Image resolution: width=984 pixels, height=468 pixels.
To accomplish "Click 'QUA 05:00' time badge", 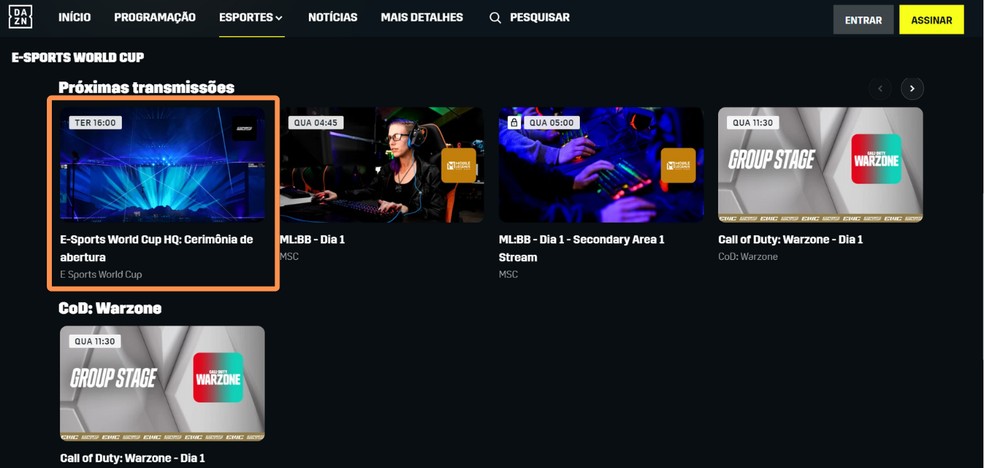I will coord(551,122).
